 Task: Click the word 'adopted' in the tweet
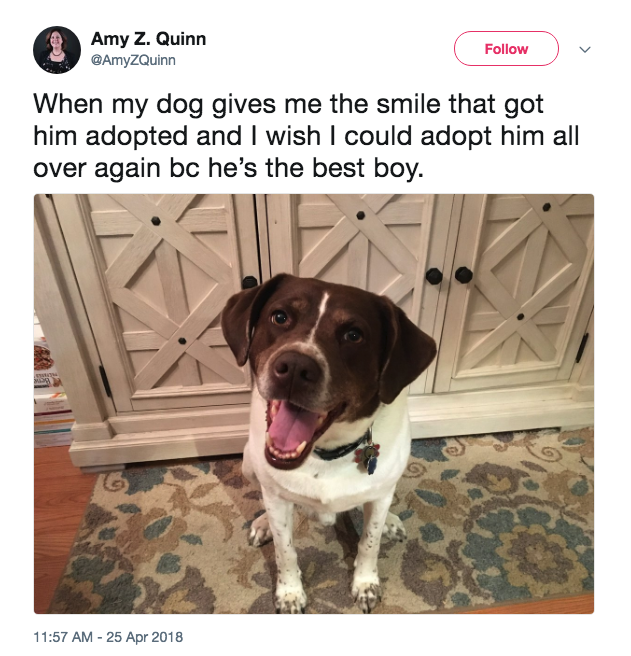(x=136, y=137)
